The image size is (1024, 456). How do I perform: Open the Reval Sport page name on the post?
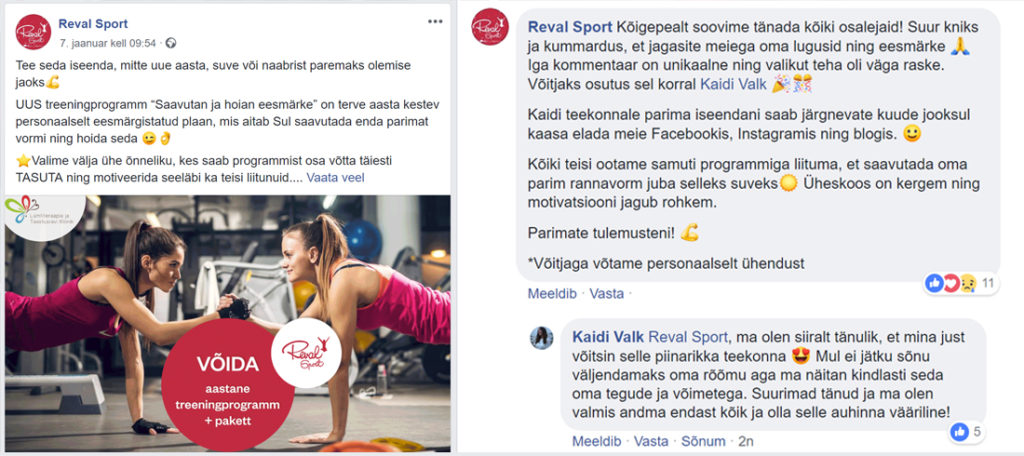[93, 24]
